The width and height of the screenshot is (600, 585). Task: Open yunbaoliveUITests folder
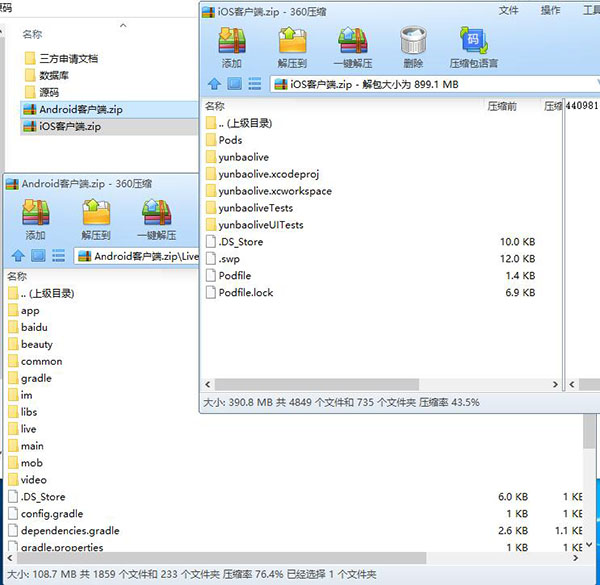click(x=254, y=225)
